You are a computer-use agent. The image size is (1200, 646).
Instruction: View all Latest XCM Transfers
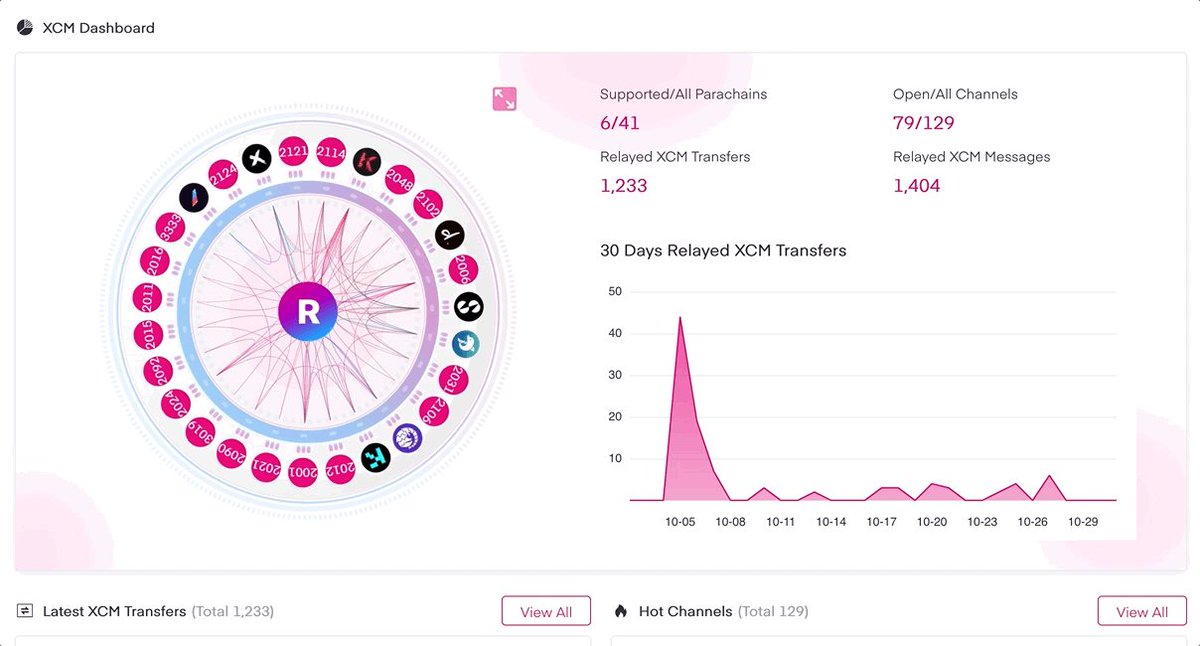pyautogui.click(x=546, y=612)
